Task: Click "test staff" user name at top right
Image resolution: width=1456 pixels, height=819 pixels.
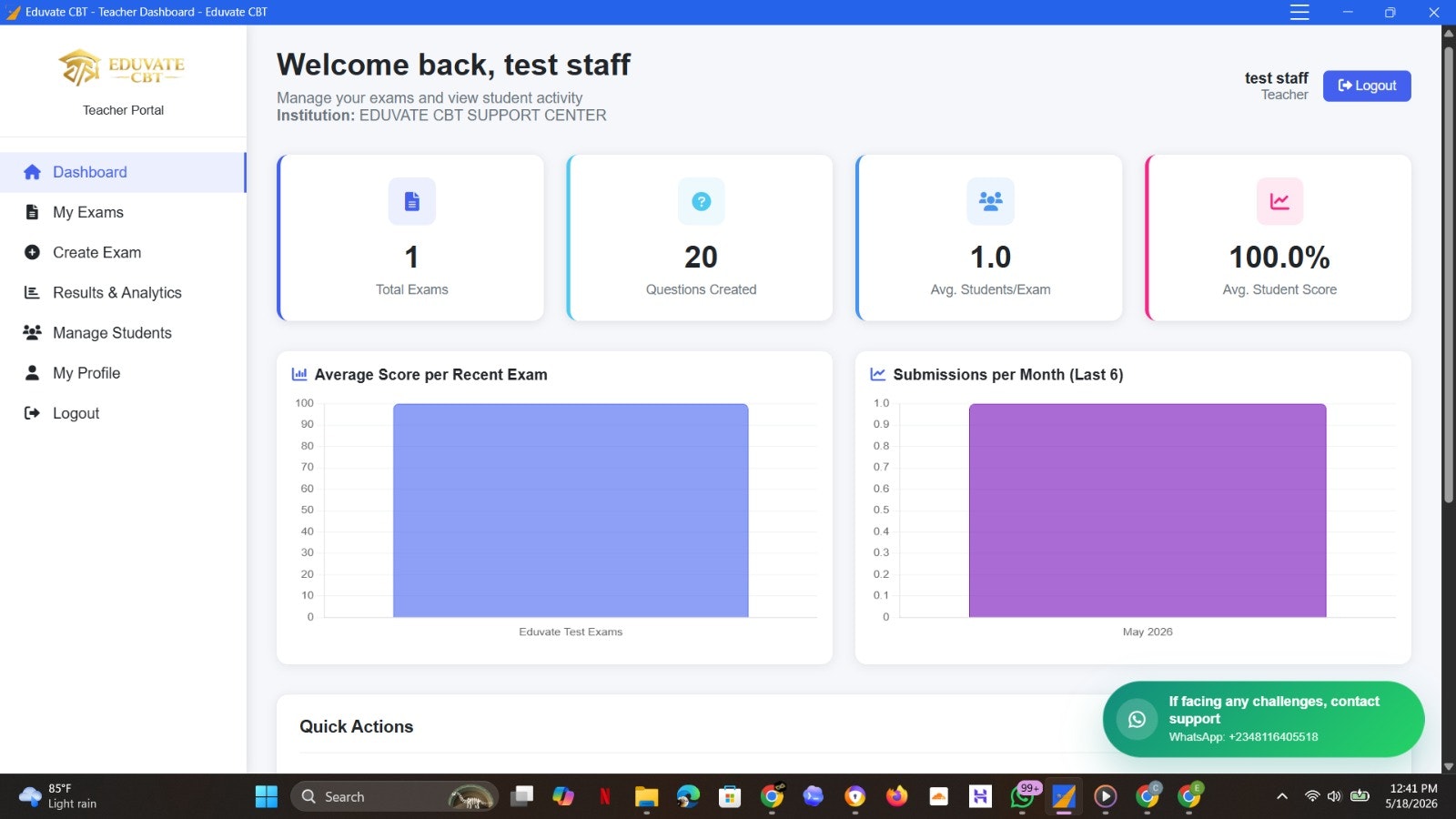Action: (1276, 78)
